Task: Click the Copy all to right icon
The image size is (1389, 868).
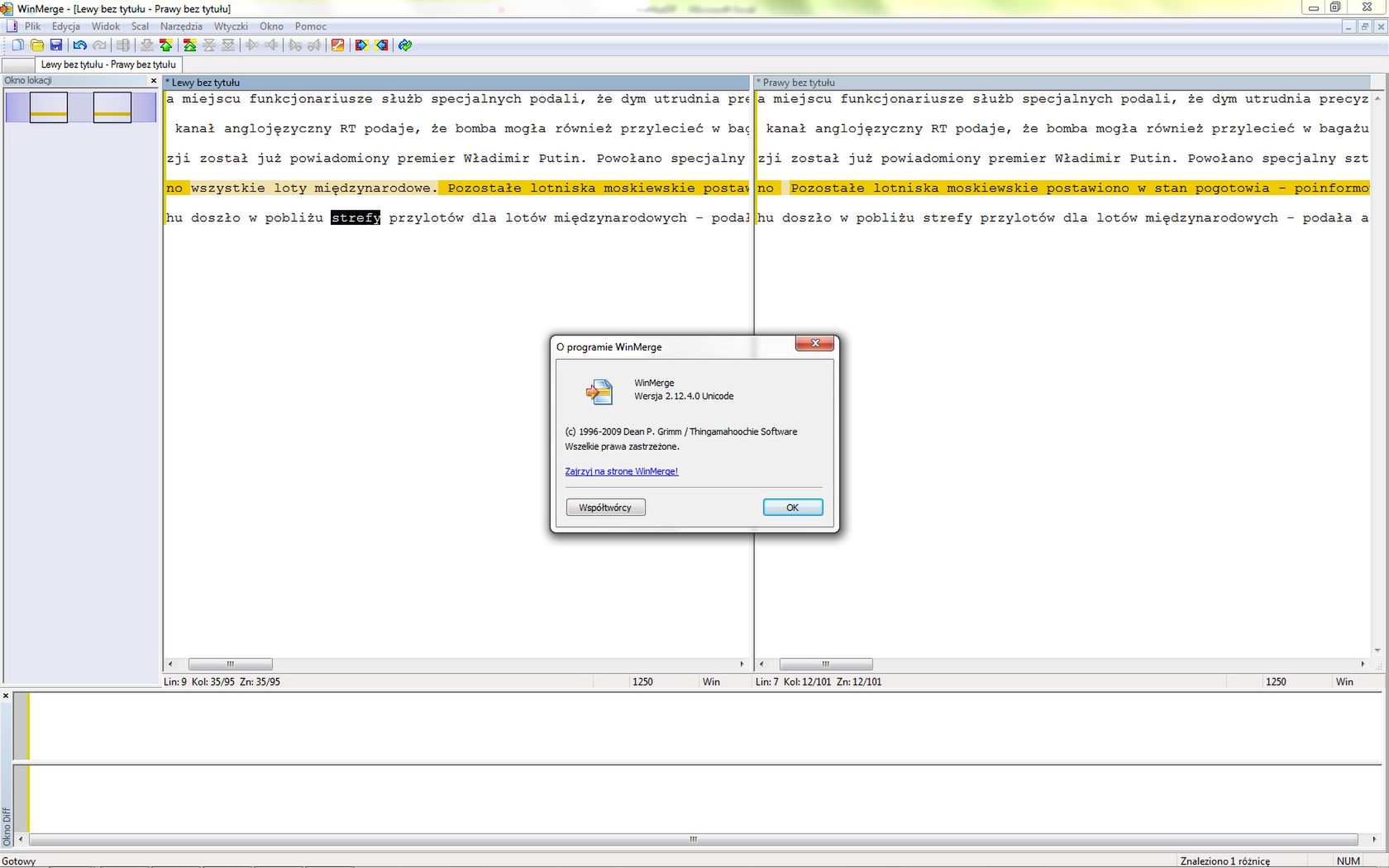Action: [x=361, y=45]
